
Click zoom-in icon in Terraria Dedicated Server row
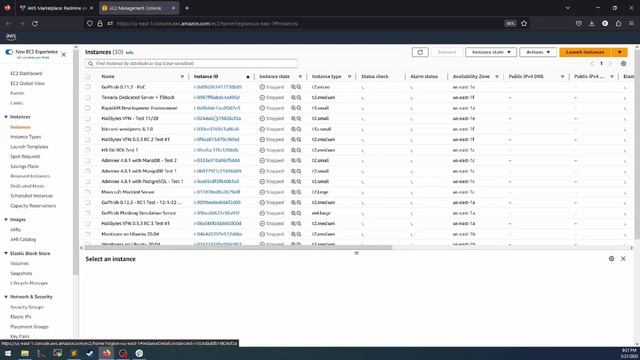[x=293, y=98]
